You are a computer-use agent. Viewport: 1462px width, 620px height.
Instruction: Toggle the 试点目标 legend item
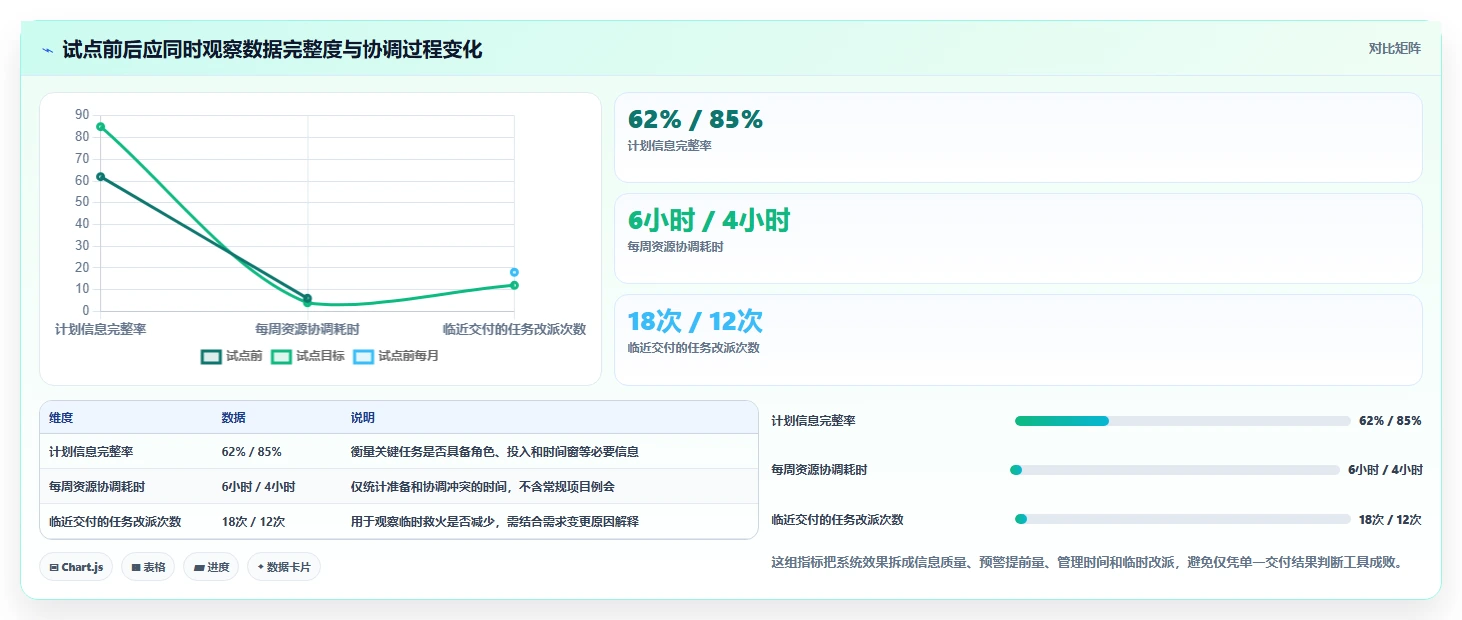(x=307, y=356)
